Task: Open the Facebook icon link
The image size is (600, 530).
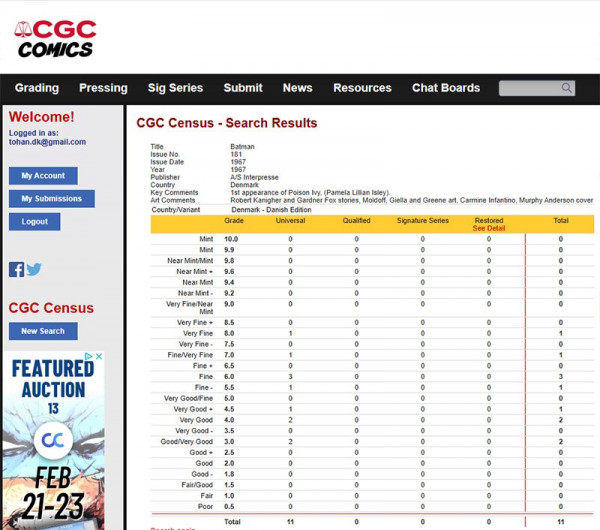Action: pyautogui.click(x=16, y=269)
